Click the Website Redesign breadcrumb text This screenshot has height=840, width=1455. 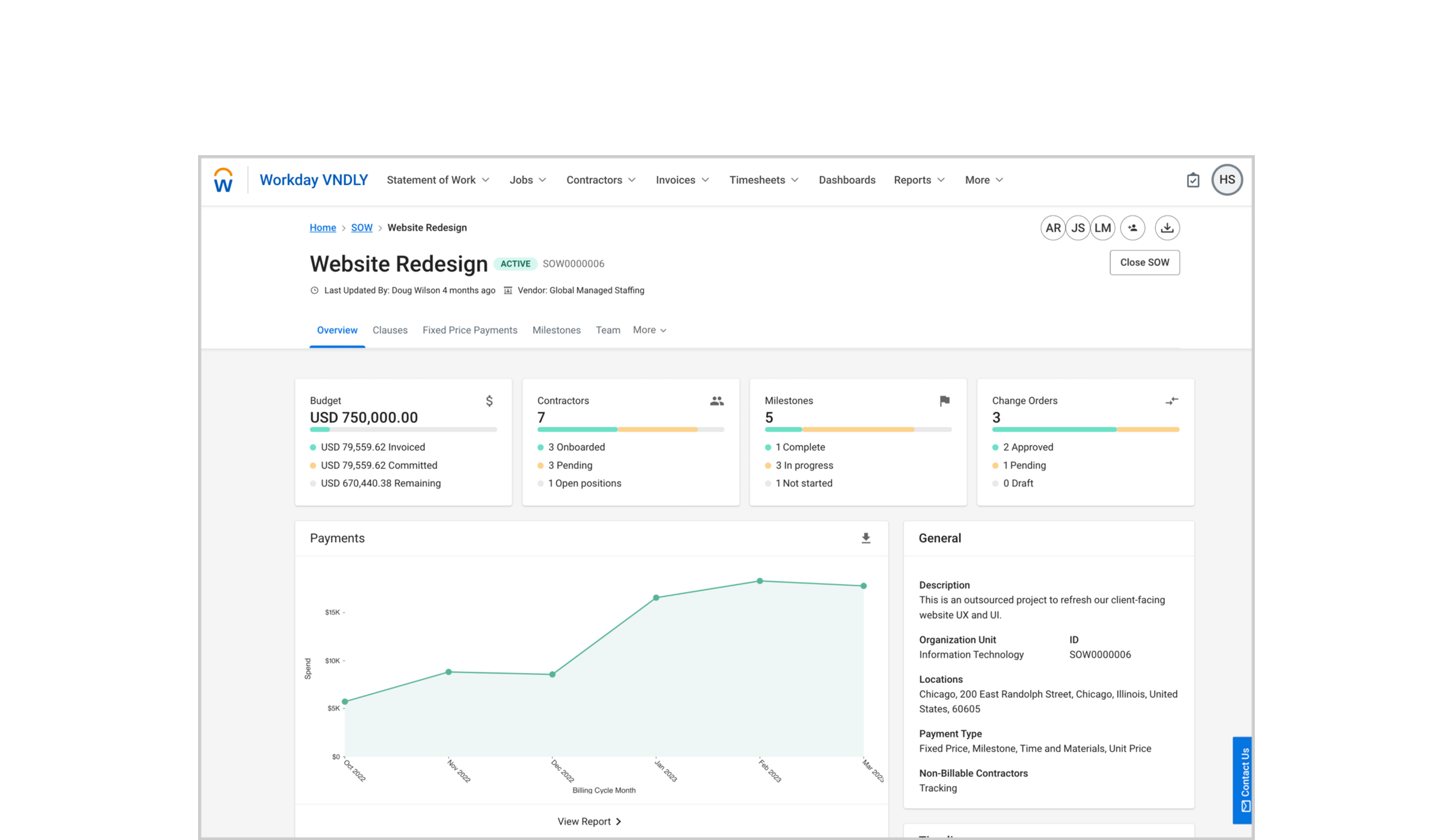426,228
